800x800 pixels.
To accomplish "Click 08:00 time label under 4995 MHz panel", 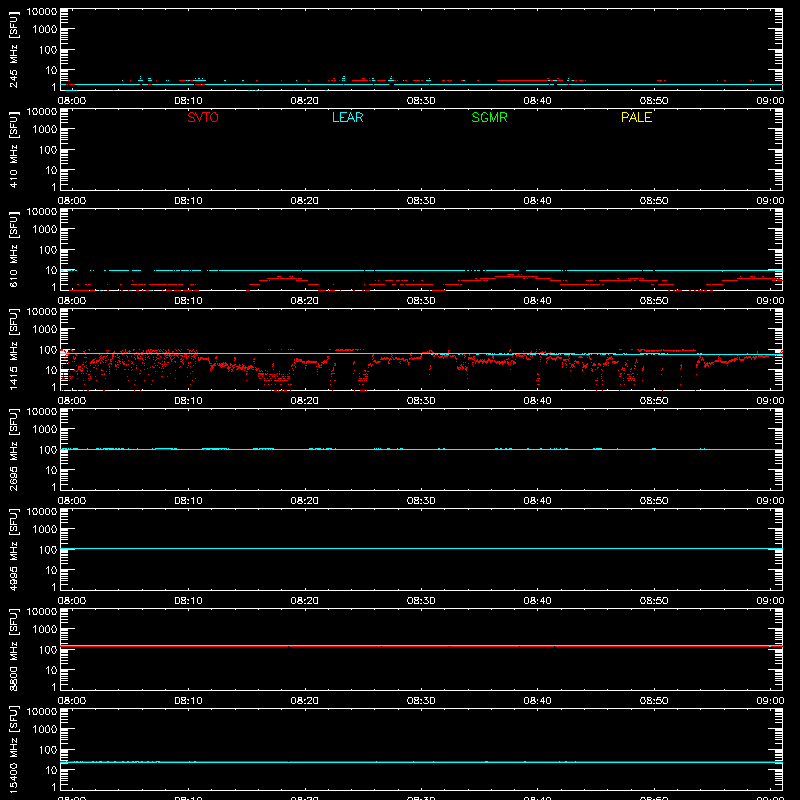I will [x=72, y=601].
